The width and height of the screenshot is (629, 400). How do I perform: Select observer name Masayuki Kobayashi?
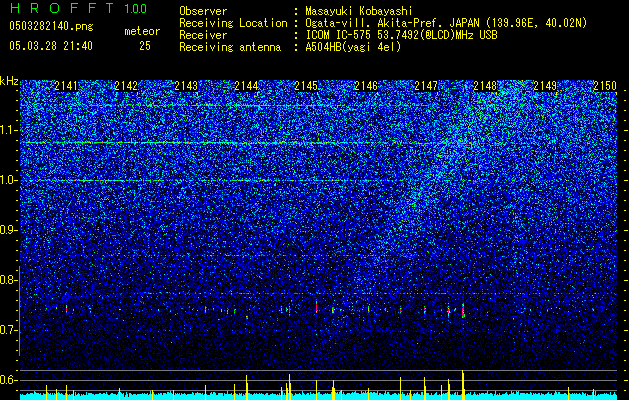click(359, 11)
